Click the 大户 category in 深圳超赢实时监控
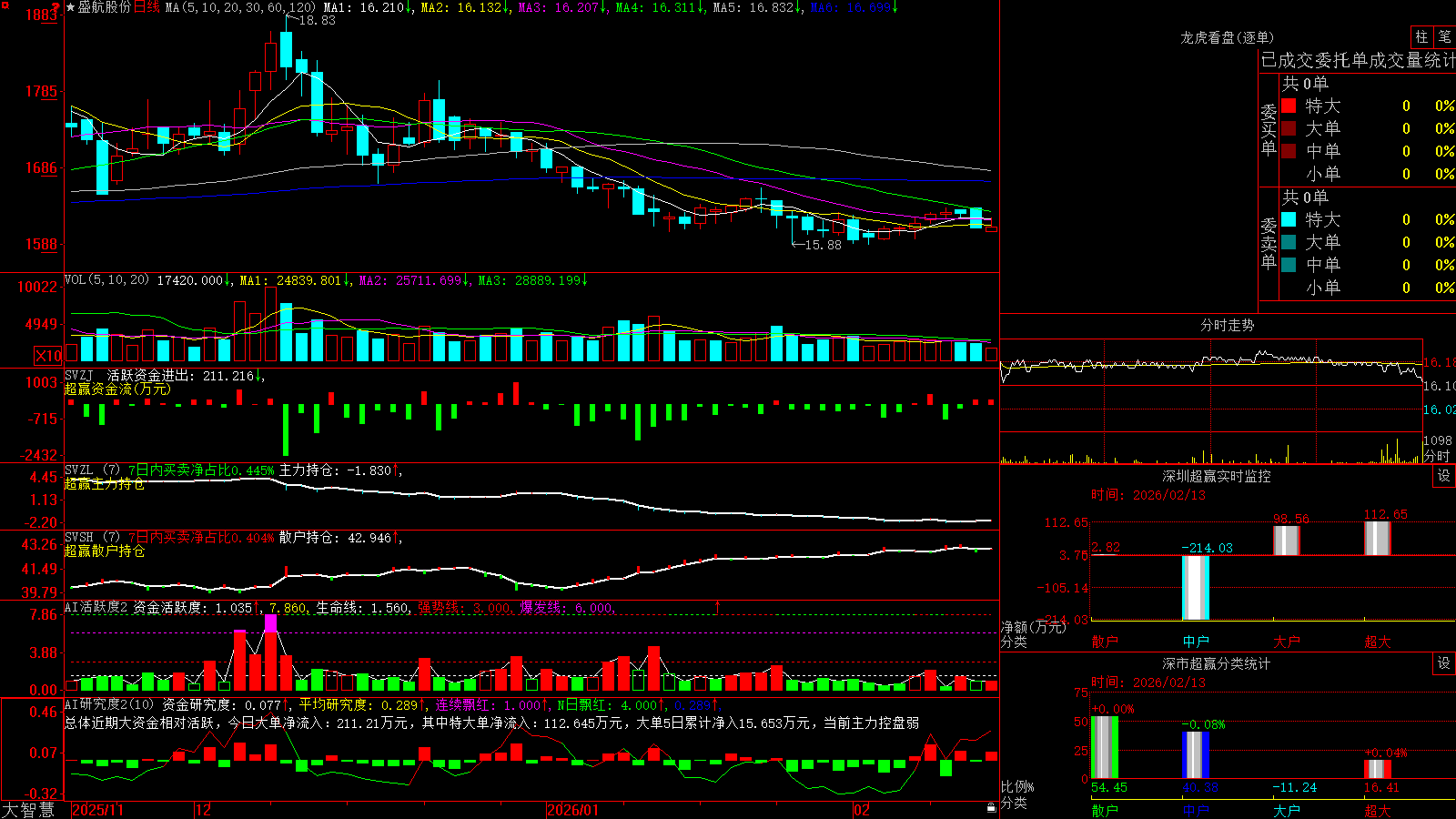 pos(1286,642)
